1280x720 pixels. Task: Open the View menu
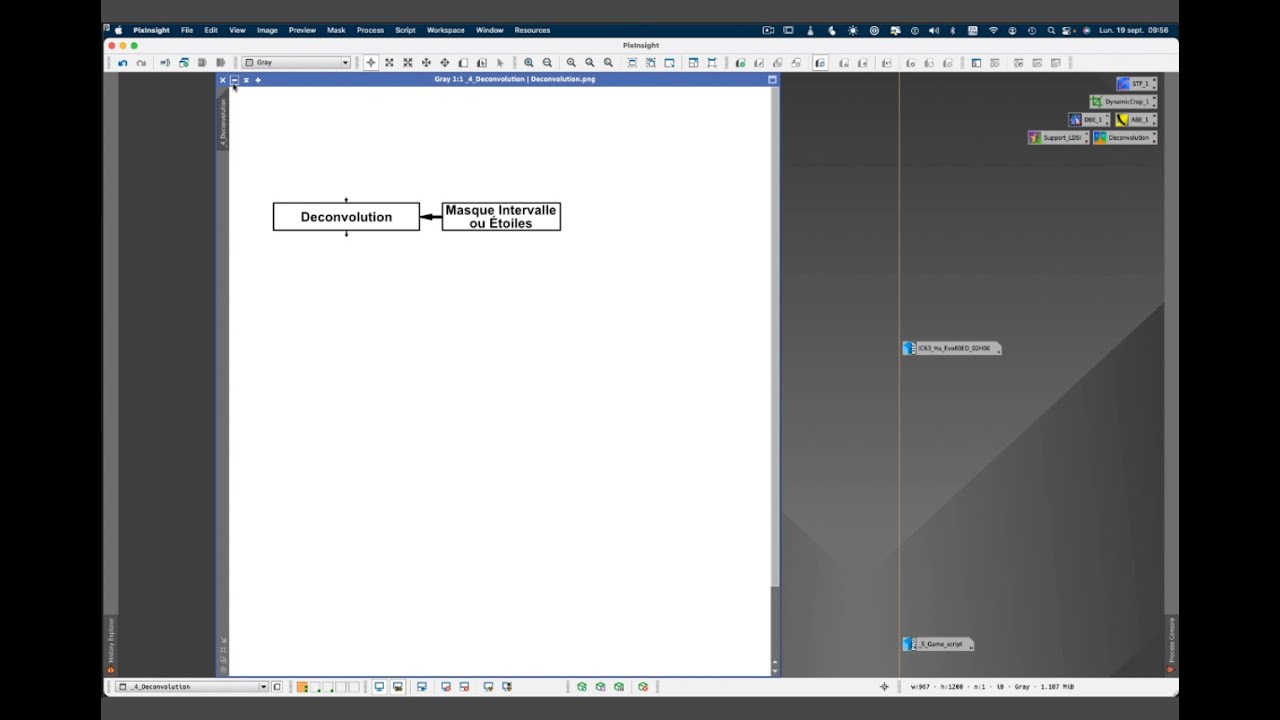pos(237,30)
